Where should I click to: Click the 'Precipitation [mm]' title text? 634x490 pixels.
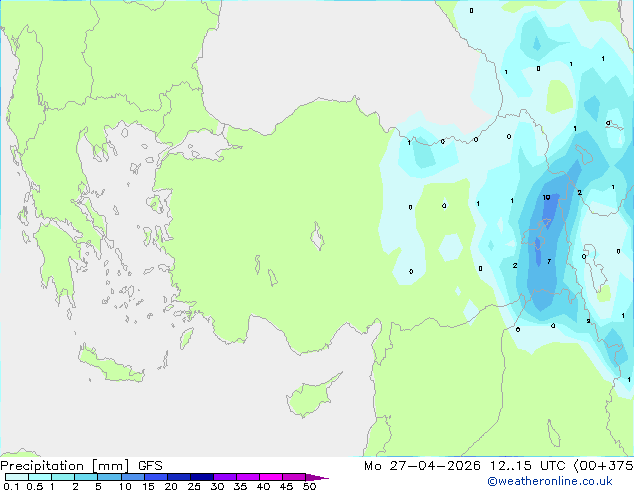pos(65,466)
